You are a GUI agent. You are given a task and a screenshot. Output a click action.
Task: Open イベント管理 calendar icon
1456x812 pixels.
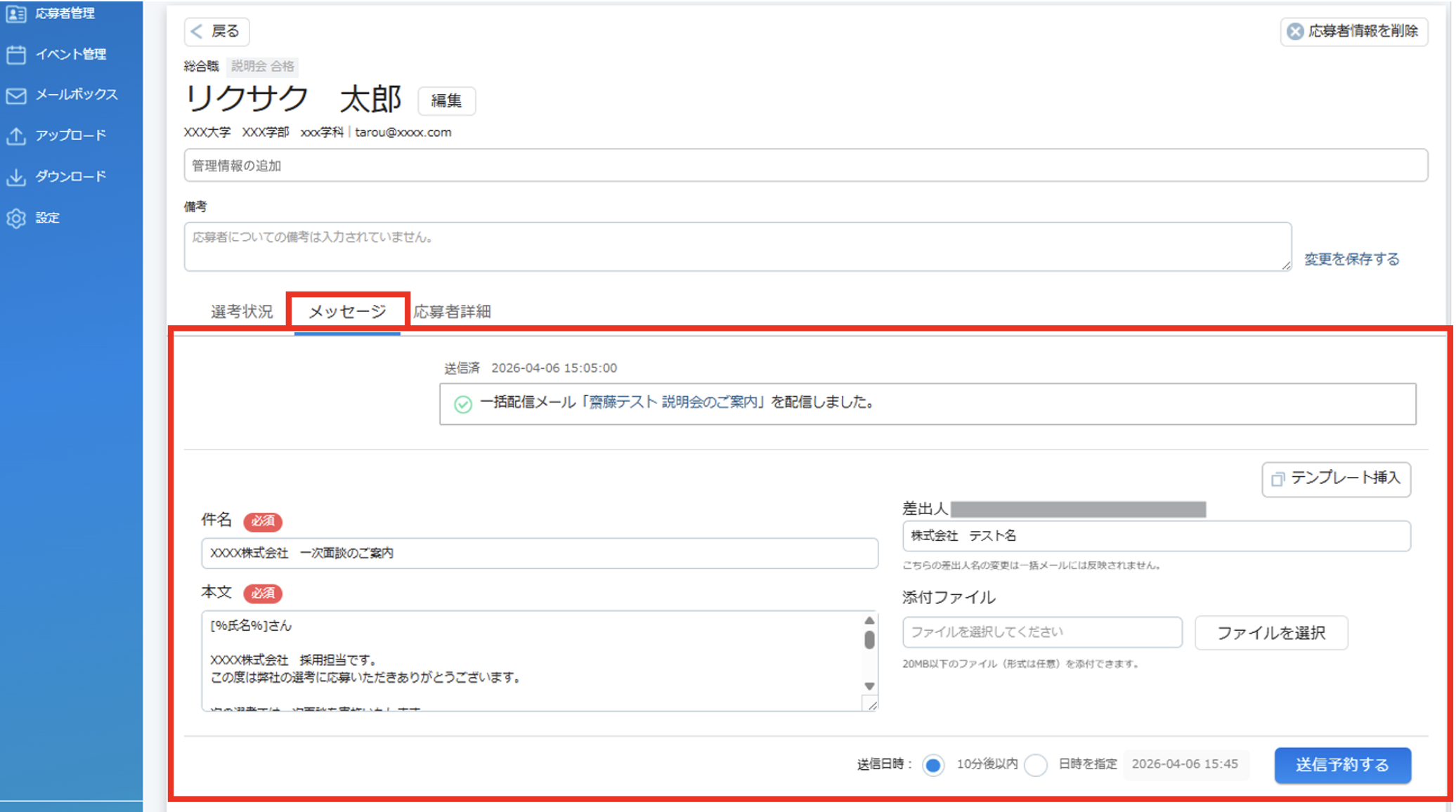point(16,54)
